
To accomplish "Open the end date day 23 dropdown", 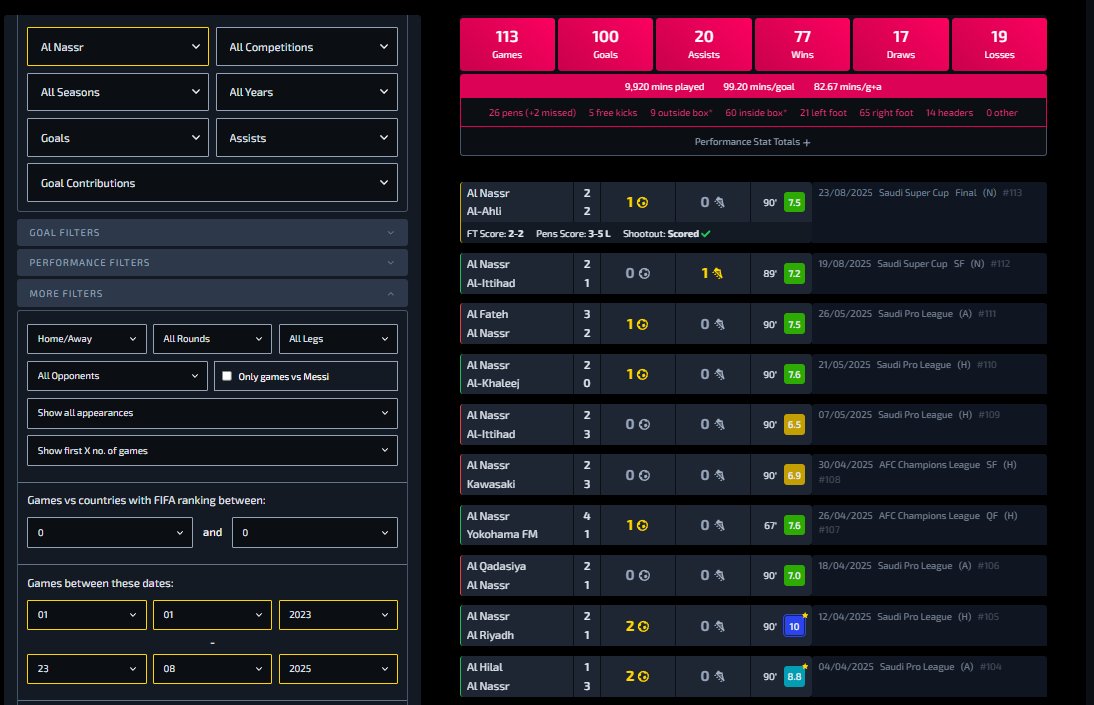I will coord(87,669).
